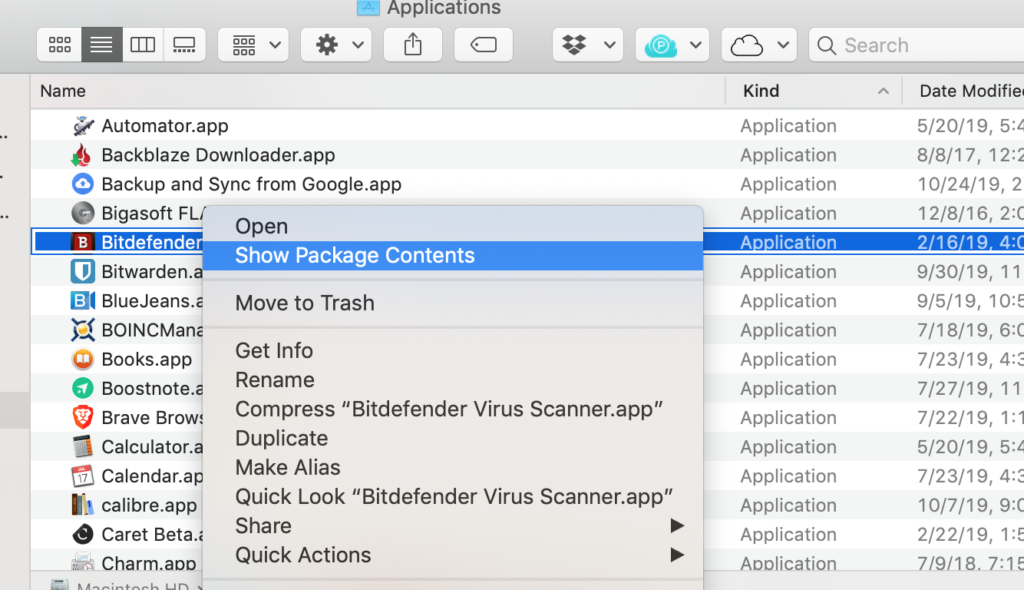Select the Calendar app icon
Image resolution: width=1024 pixels, height=590 pixels.
[83, 476]
